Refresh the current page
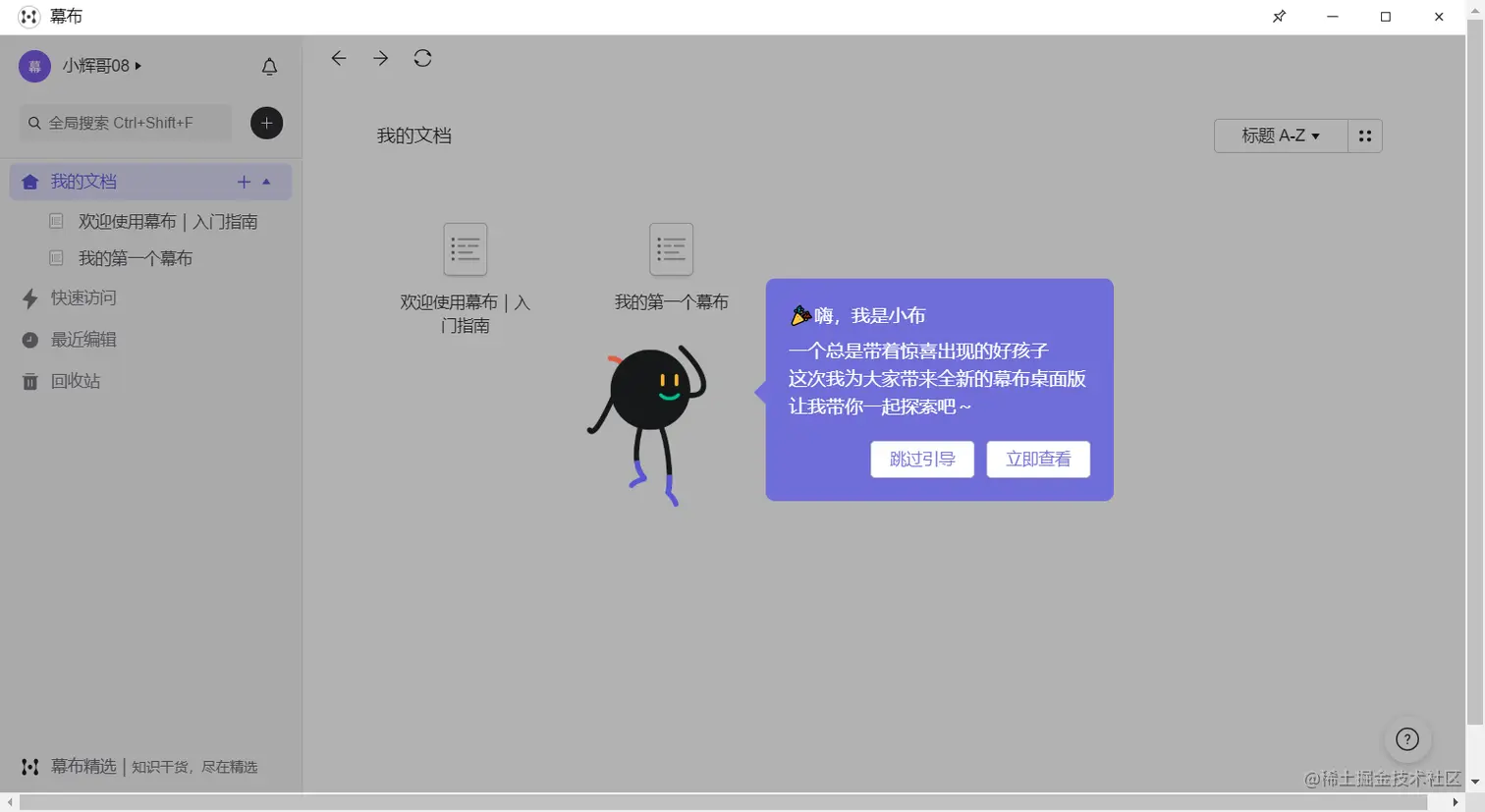 [422, 58]
